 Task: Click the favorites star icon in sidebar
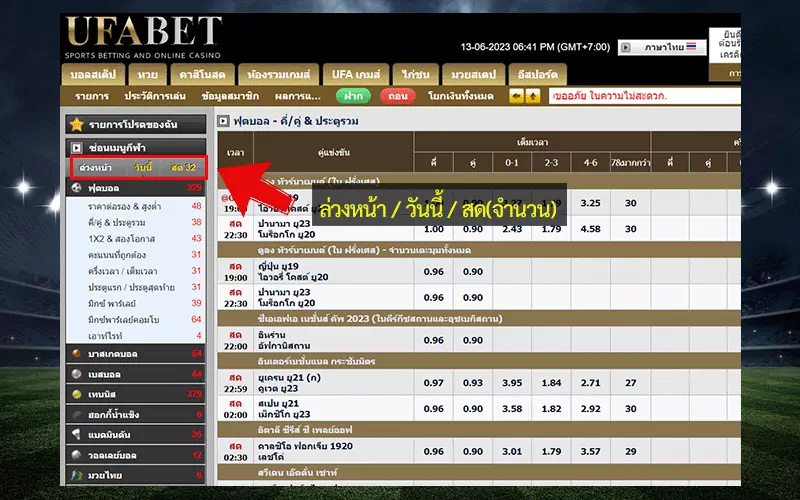click(x=77, y=124)
